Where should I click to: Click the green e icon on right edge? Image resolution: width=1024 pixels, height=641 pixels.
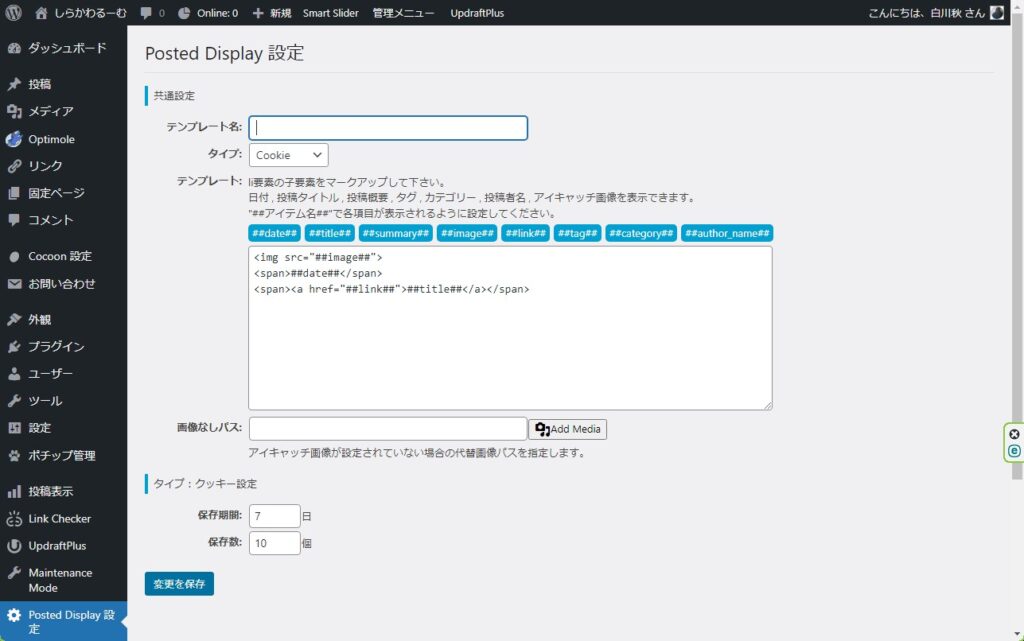(x=1014, y=451)
